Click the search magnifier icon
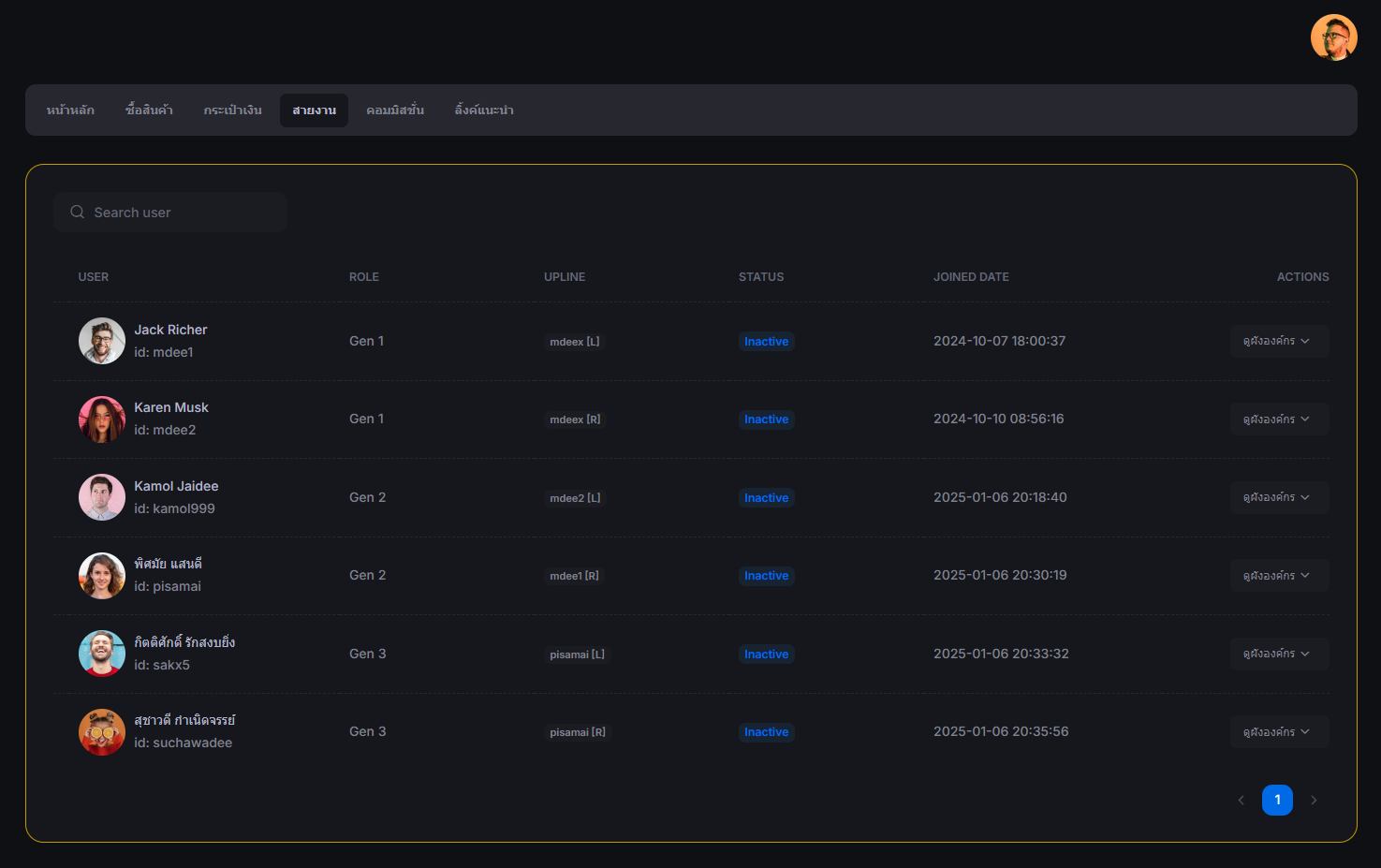Image resolution: width=1381 pixels, height=868 pixels. pos(78,213)
